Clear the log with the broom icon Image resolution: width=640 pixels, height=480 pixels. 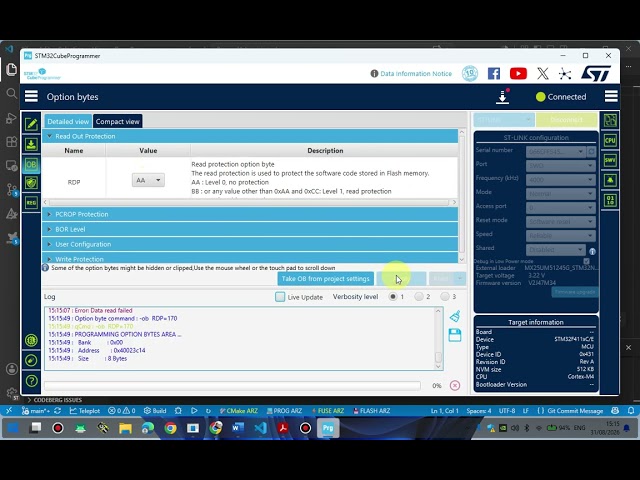pyautogui.click(x=455, y=316)
